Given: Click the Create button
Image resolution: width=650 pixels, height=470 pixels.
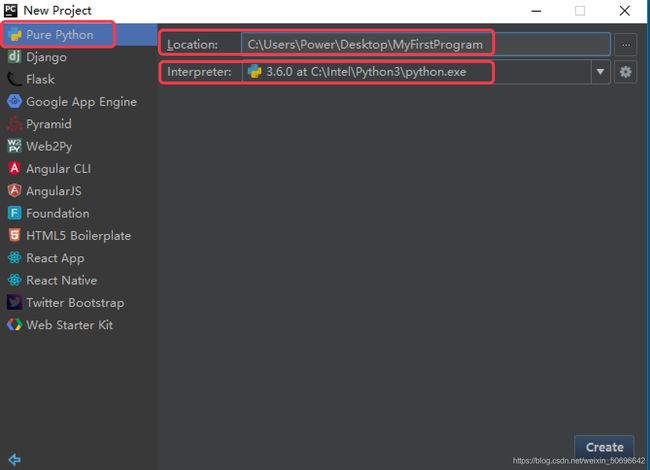Looking at the screenshot, I should [x=604, y=447].
